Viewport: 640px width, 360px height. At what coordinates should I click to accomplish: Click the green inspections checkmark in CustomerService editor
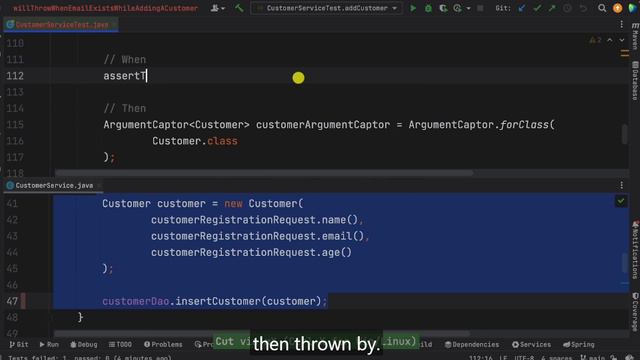(621, 201)
